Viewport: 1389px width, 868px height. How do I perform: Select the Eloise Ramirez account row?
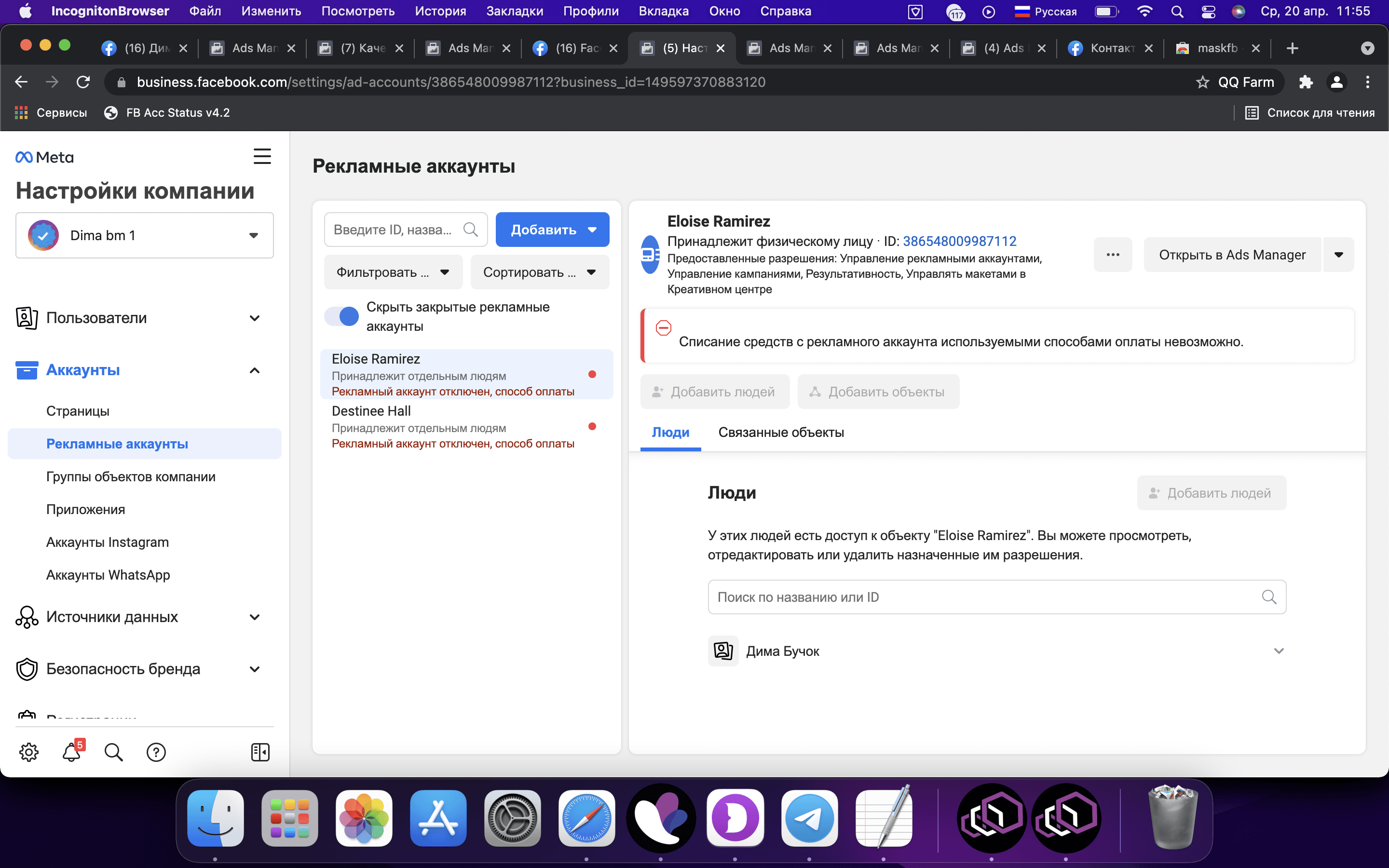pyautogui.click(x=466, y=374)
